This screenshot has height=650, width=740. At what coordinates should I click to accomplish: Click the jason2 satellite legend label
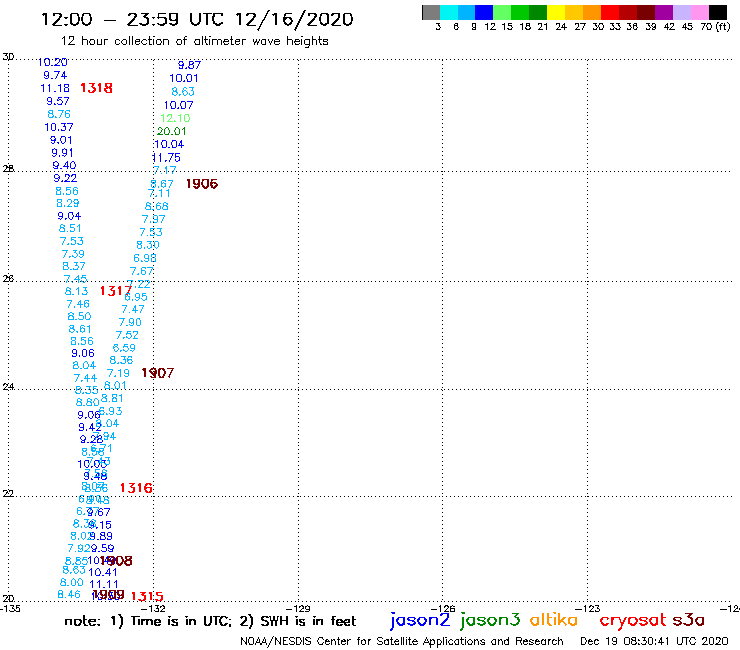(420, 620)
